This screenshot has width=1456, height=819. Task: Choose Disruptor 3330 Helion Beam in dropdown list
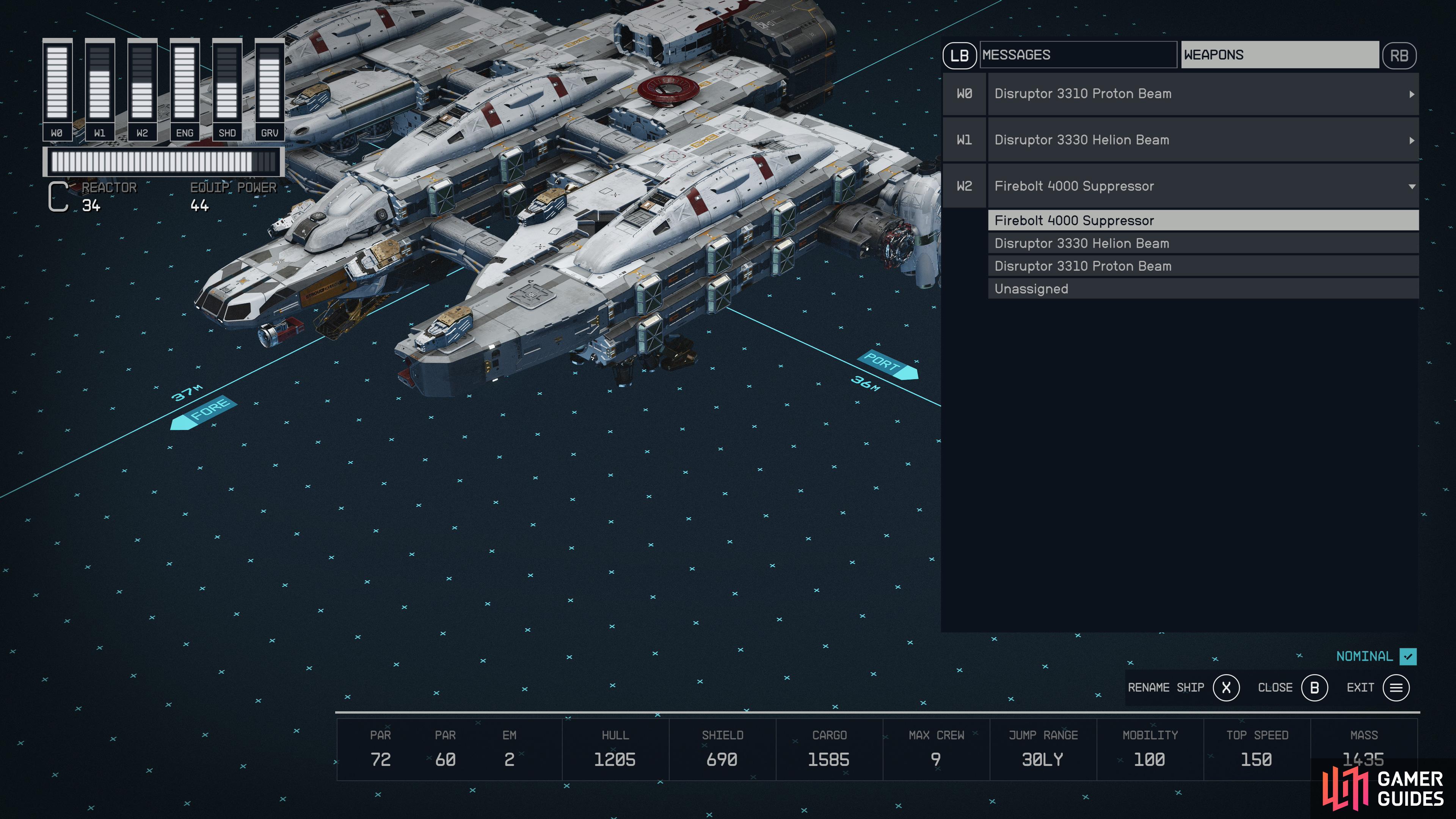click(x=1203, y=243)
